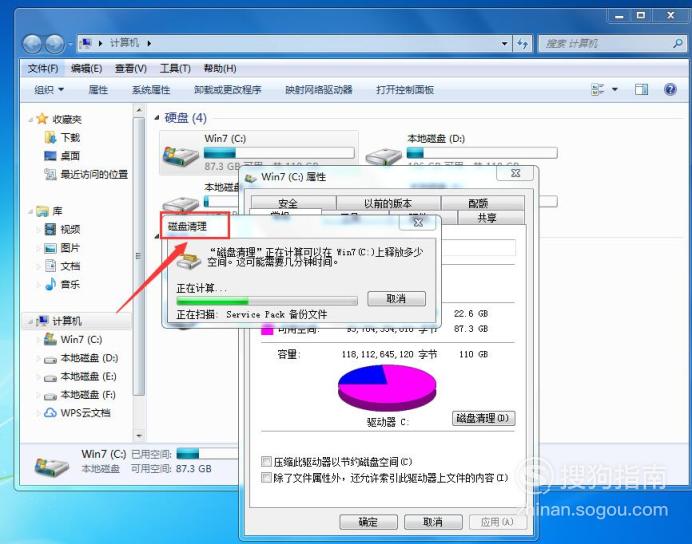Click the Forward navigation arrow in Explorer
692x544 pixels.
[55, 44]
